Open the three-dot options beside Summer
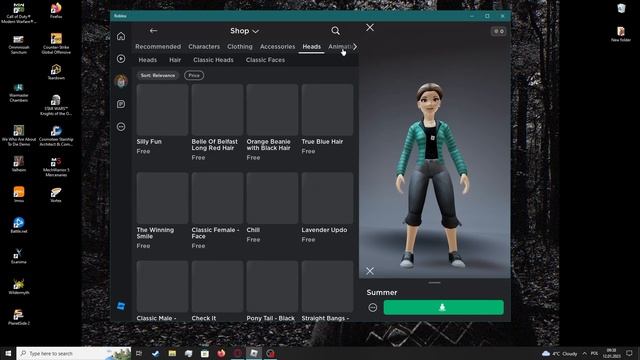The image size is (640, 360). (373, 307)
